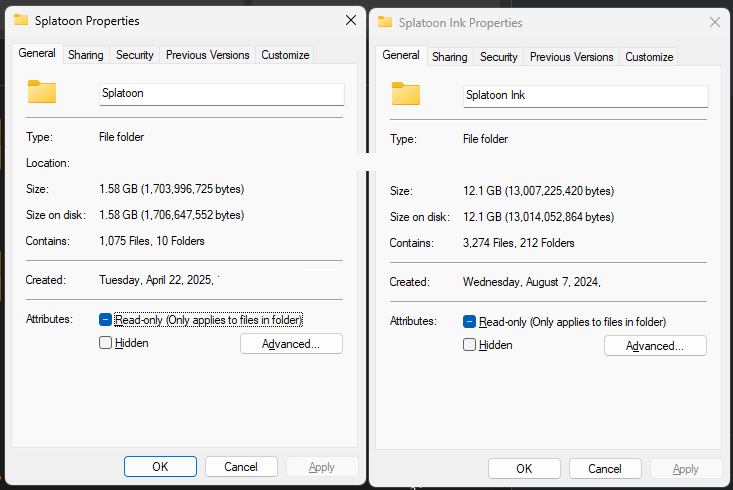Open Sharing tab in Splatoon Ink Properties
Viewport: 733px width, 490px height.
449,57
